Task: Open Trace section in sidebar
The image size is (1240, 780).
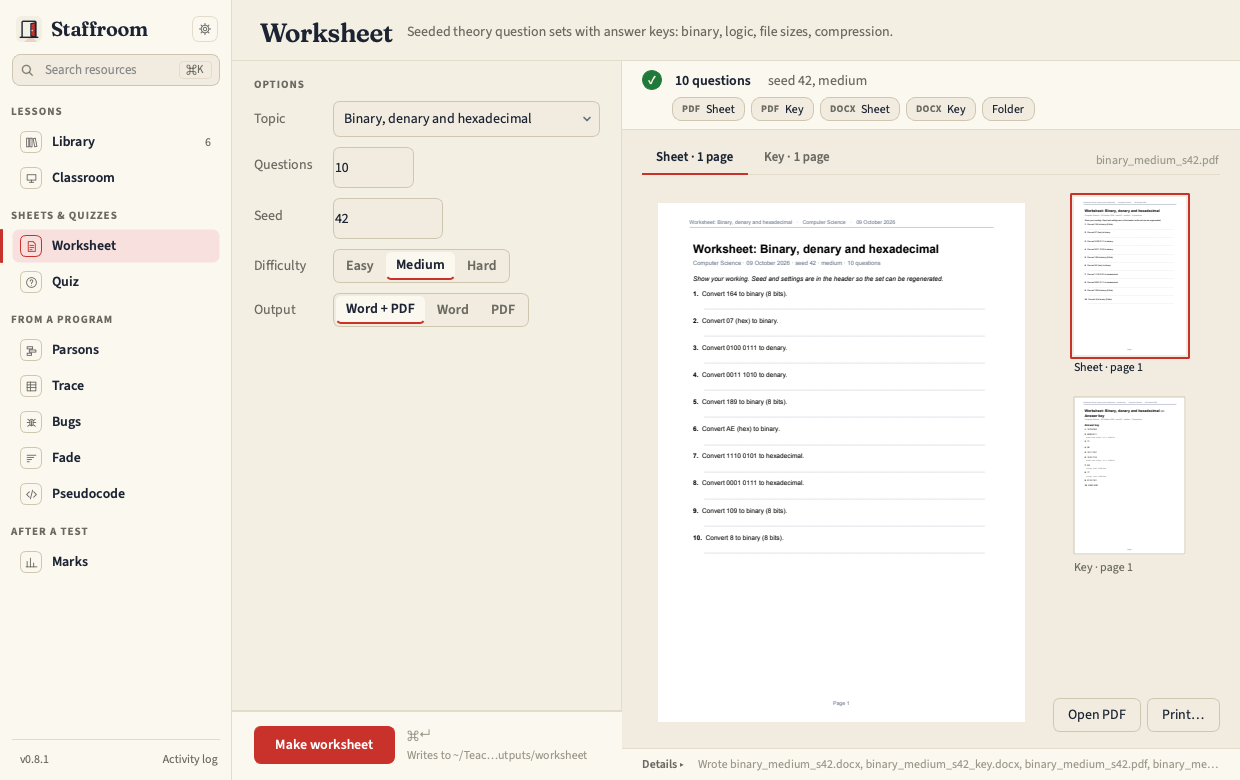Action: pos(116,386)
